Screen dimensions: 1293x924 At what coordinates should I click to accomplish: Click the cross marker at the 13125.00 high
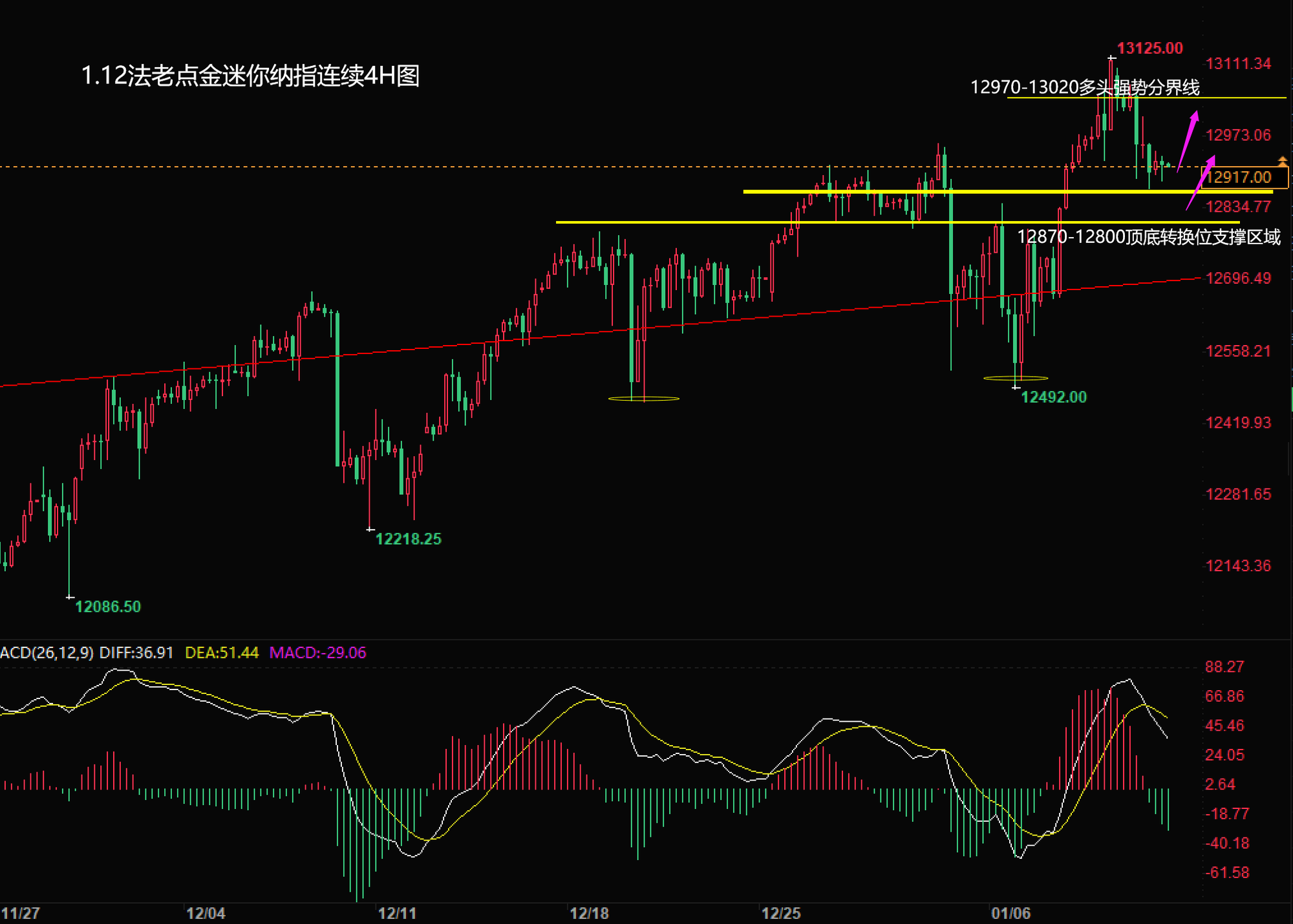[1111, 58]
